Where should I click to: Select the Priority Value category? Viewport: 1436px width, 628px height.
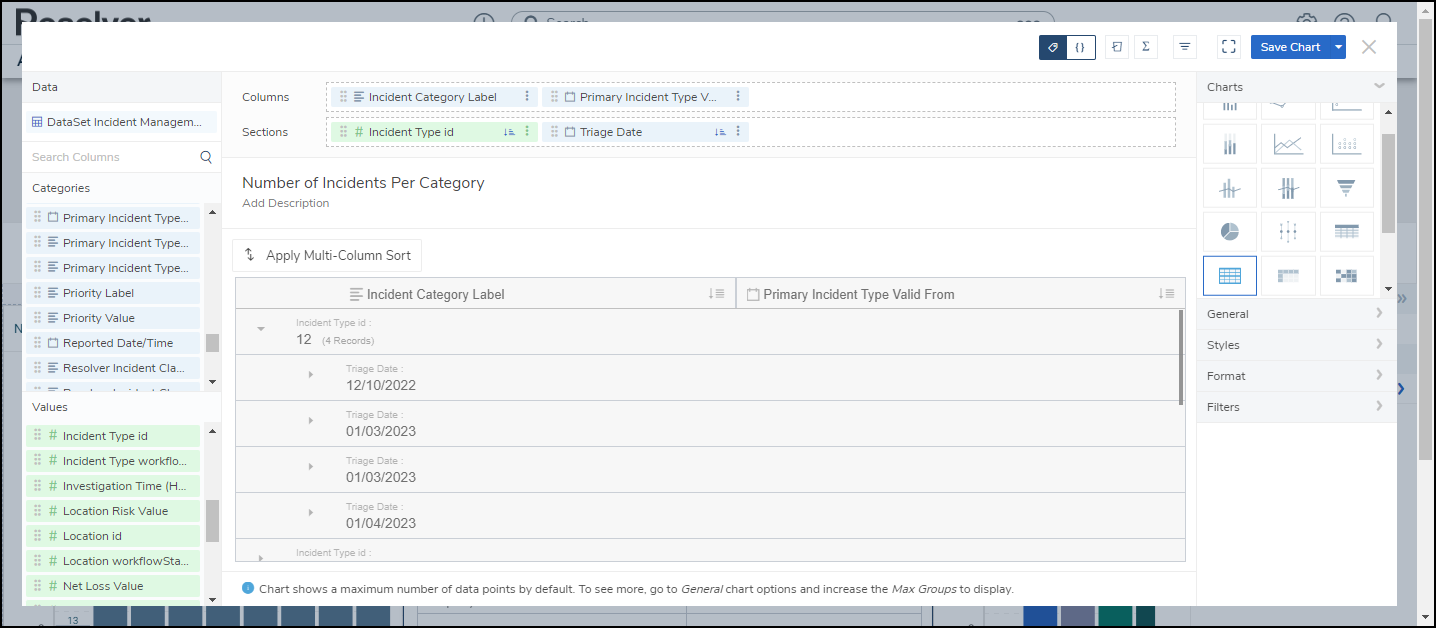click(113, 318)
